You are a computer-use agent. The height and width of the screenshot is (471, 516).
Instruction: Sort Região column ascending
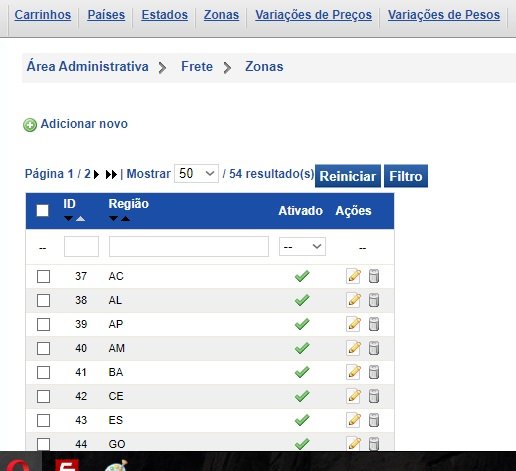click(125, 219)
